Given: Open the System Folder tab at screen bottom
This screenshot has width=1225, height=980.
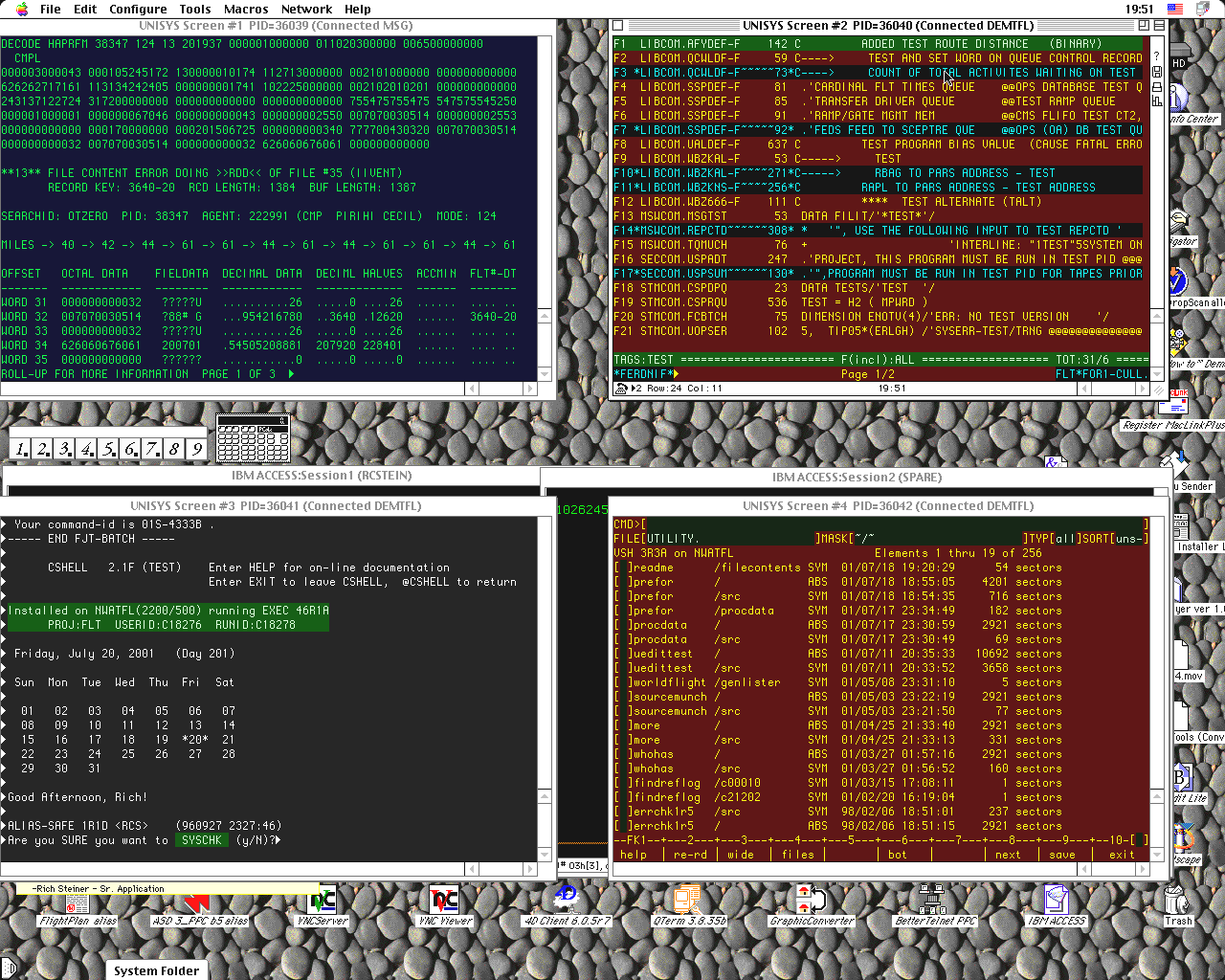Looking at the screenshot, I should 156,969.
